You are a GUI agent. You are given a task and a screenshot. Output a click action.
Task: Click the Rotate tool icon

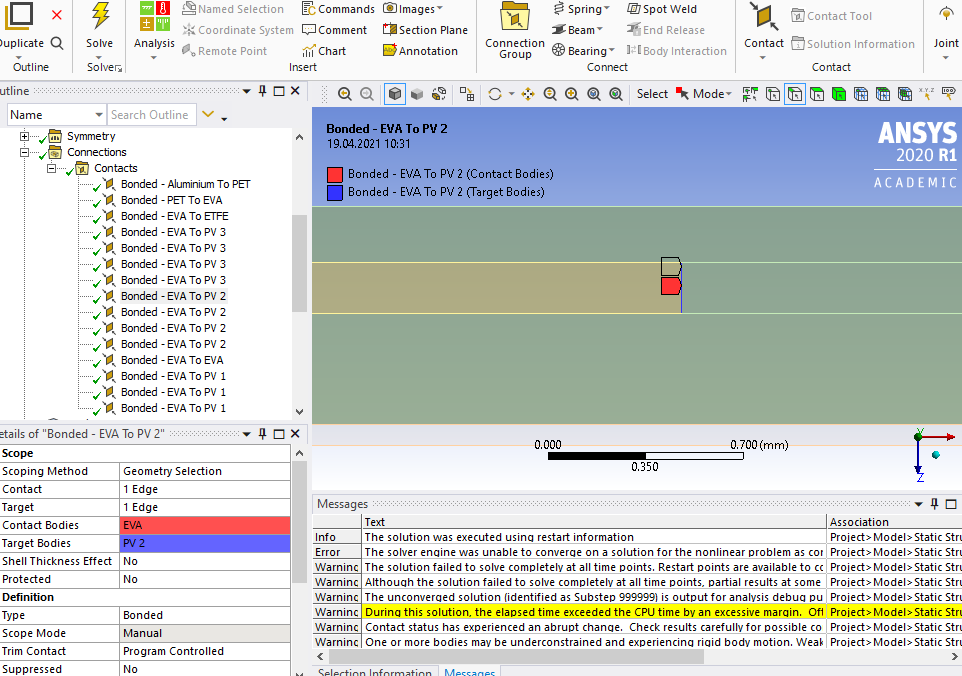coord(495,94)
